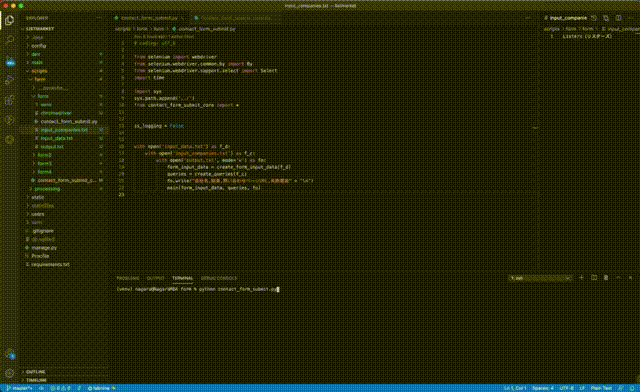Image resolution: width=640 pixels, height=392 pixels.
Task: Open the Extensions view icon
Action: tap(9, 100)
